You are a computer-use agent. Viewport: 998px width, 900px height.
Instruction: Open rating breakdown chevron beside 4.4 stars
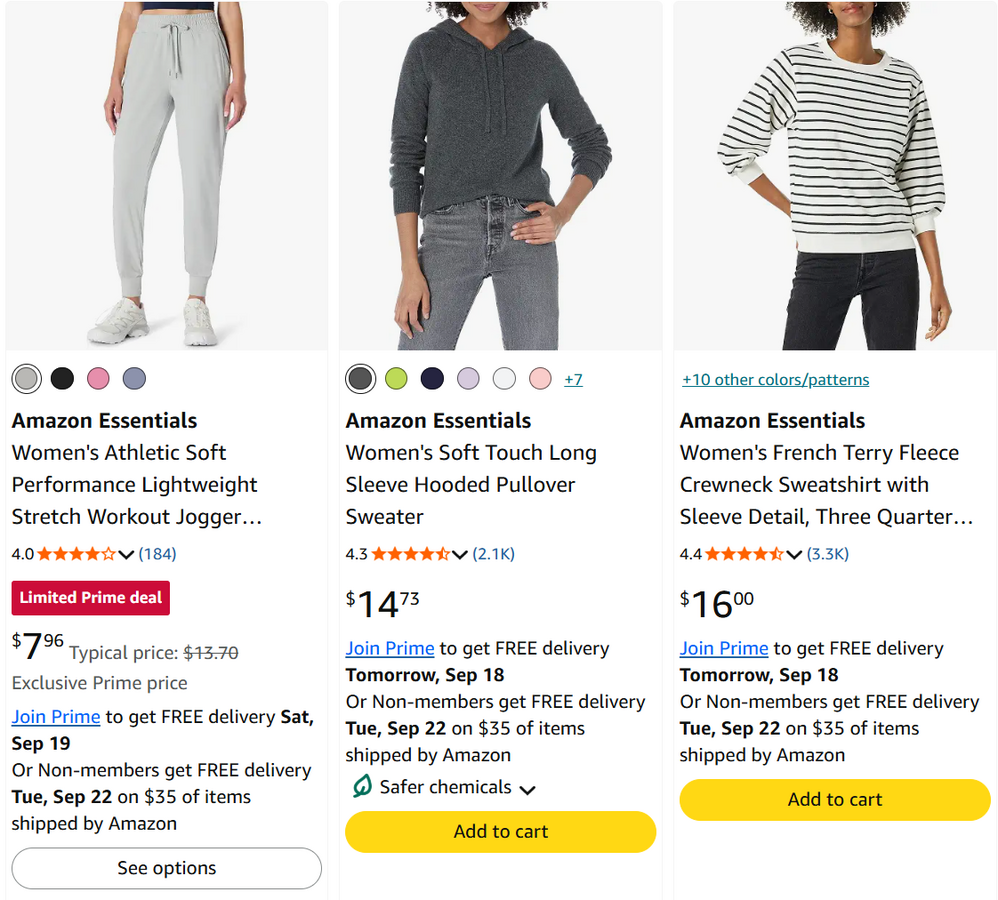click(x=794, y=554)
